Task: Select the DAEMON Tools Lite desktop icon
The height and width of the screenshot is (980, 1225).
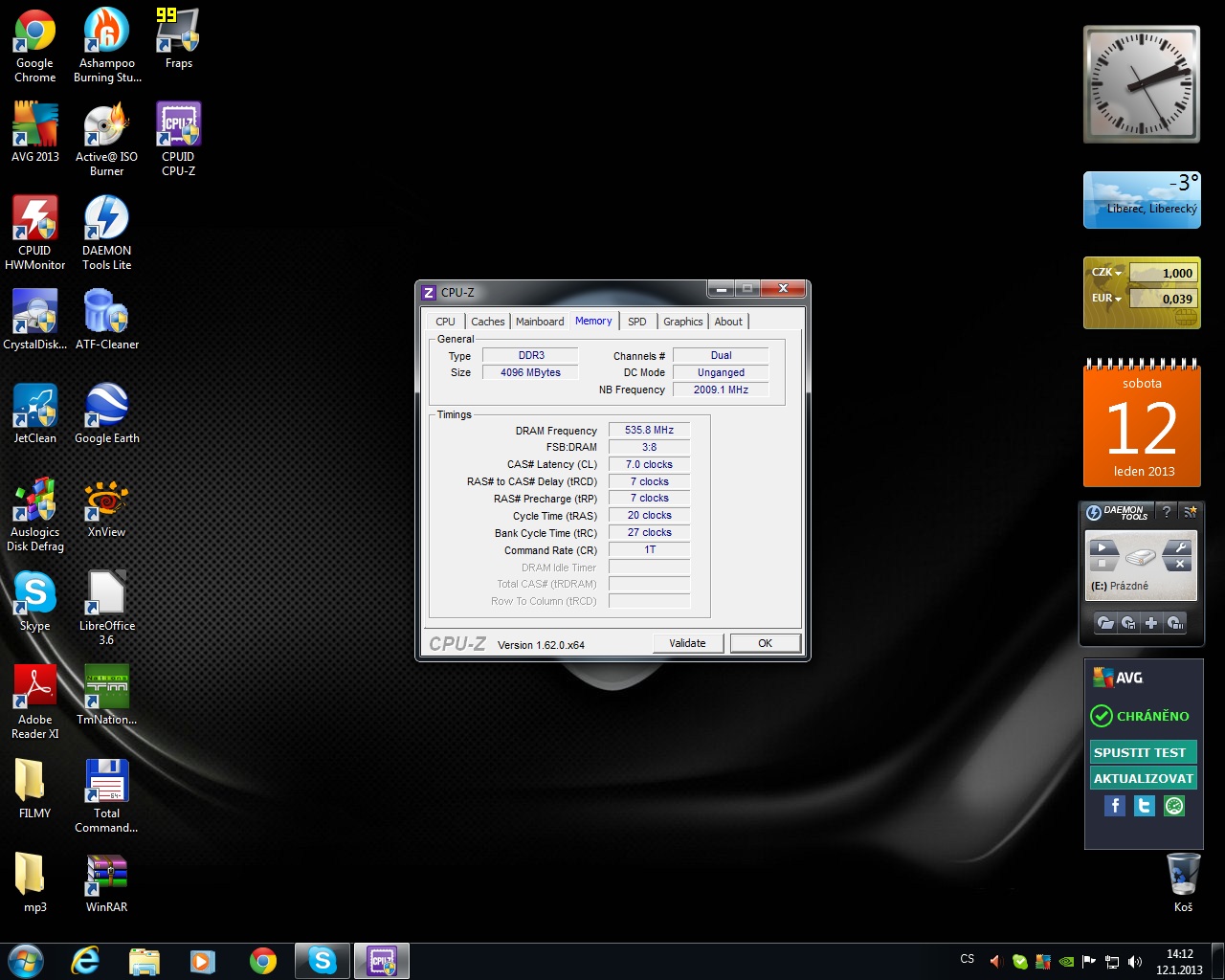Action: (107, 233)
